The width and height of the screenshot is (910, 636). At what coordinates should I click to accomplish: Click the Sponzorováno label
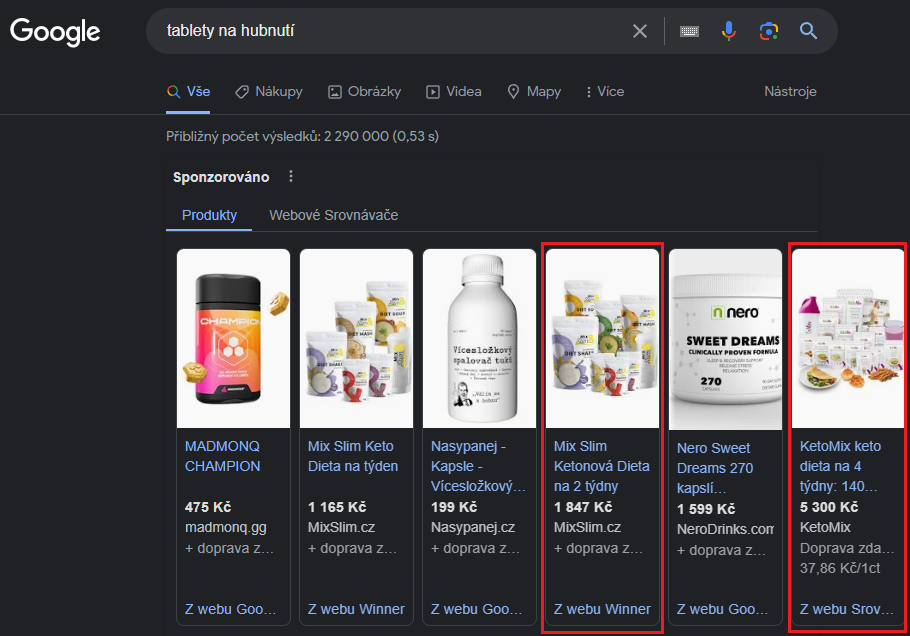coord(221,177)
